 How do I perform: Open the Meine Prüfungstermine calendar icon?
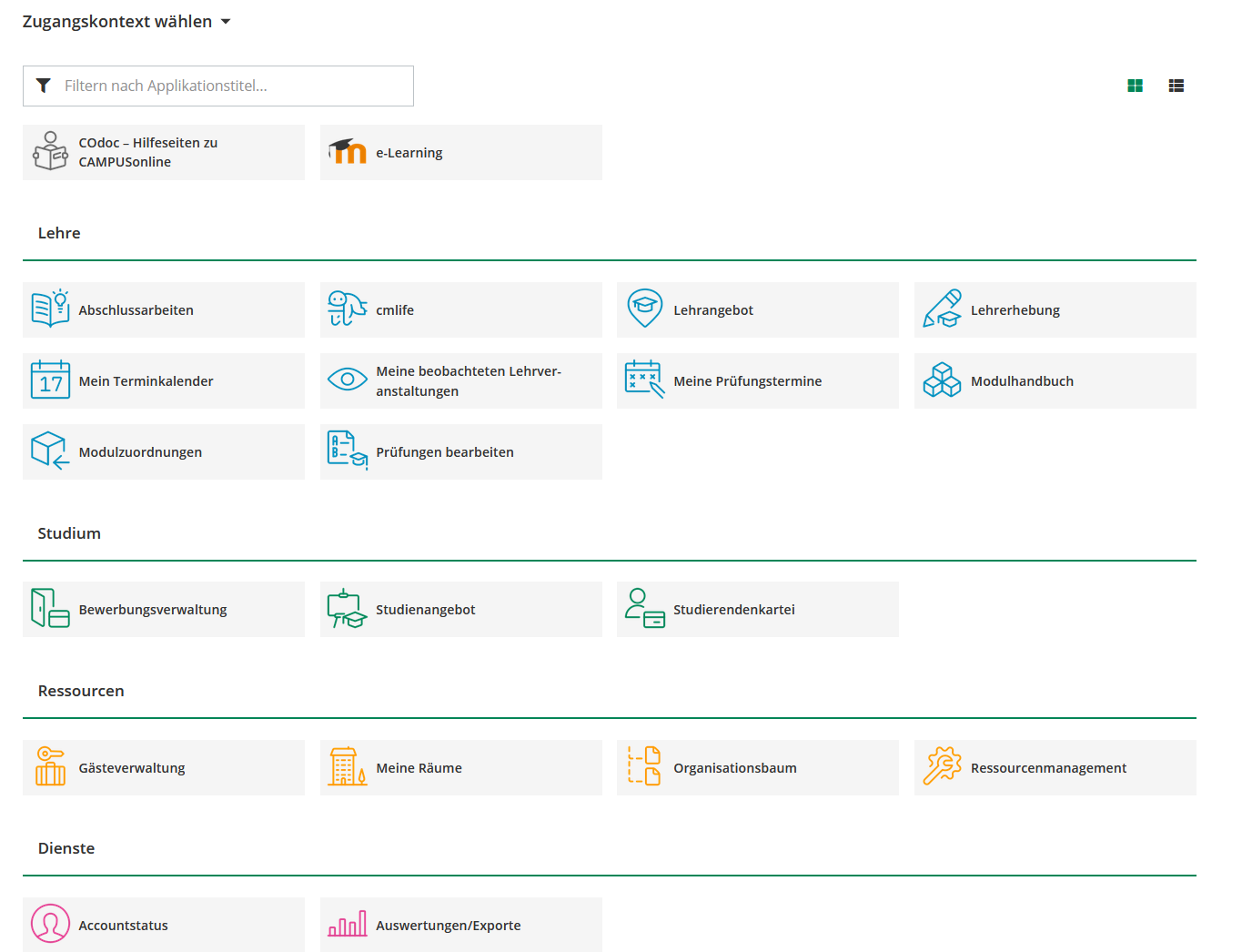(x=645, y=380)
